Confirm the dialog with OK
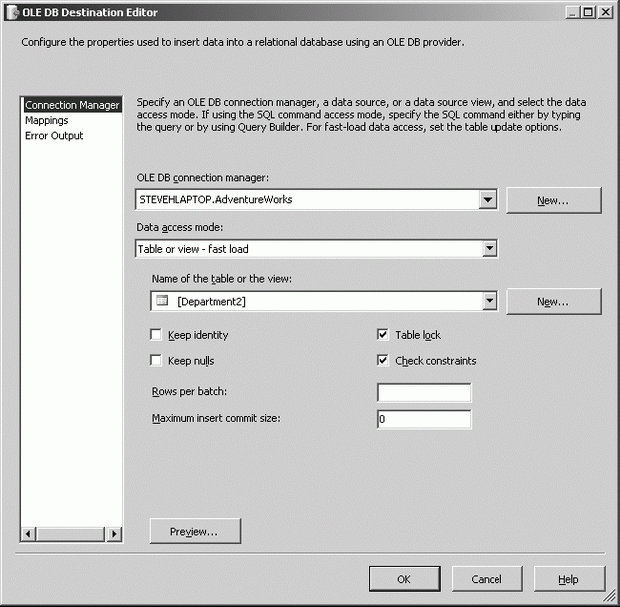620x607 pixels. tap(405, 579)
